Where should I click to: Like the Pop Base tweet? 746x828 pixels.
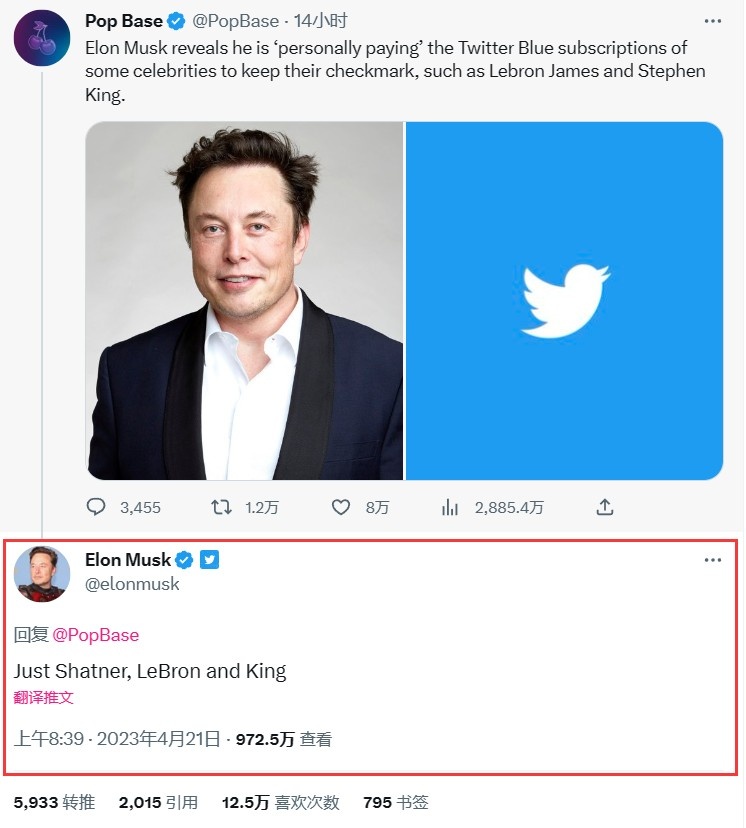341,507
